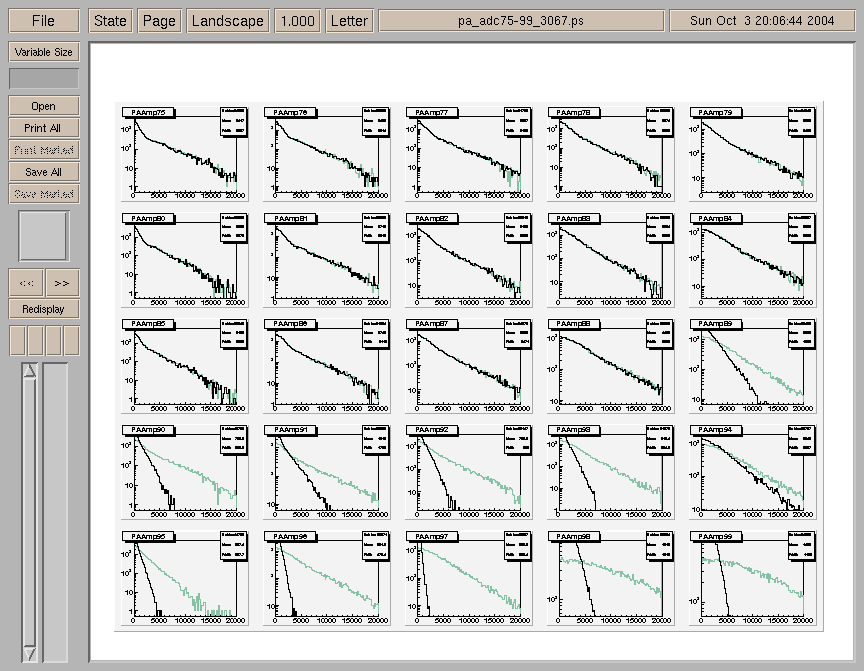
Task: Click the PAAmp89 histogram plot
Action: (753, 366)
